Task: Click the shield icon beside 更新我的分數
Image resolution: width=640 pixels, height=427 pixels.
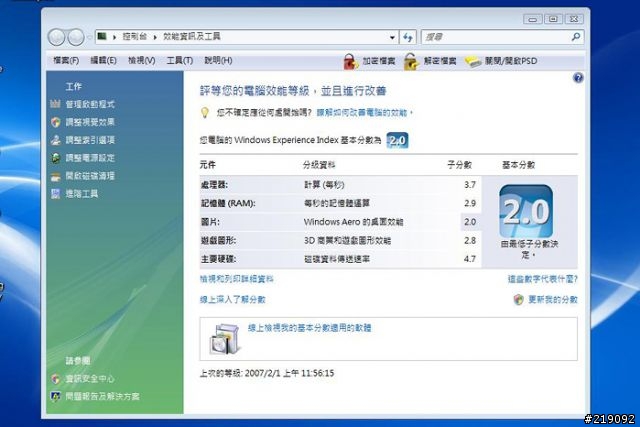Action: pyautogui.click(x=518, y=300)
